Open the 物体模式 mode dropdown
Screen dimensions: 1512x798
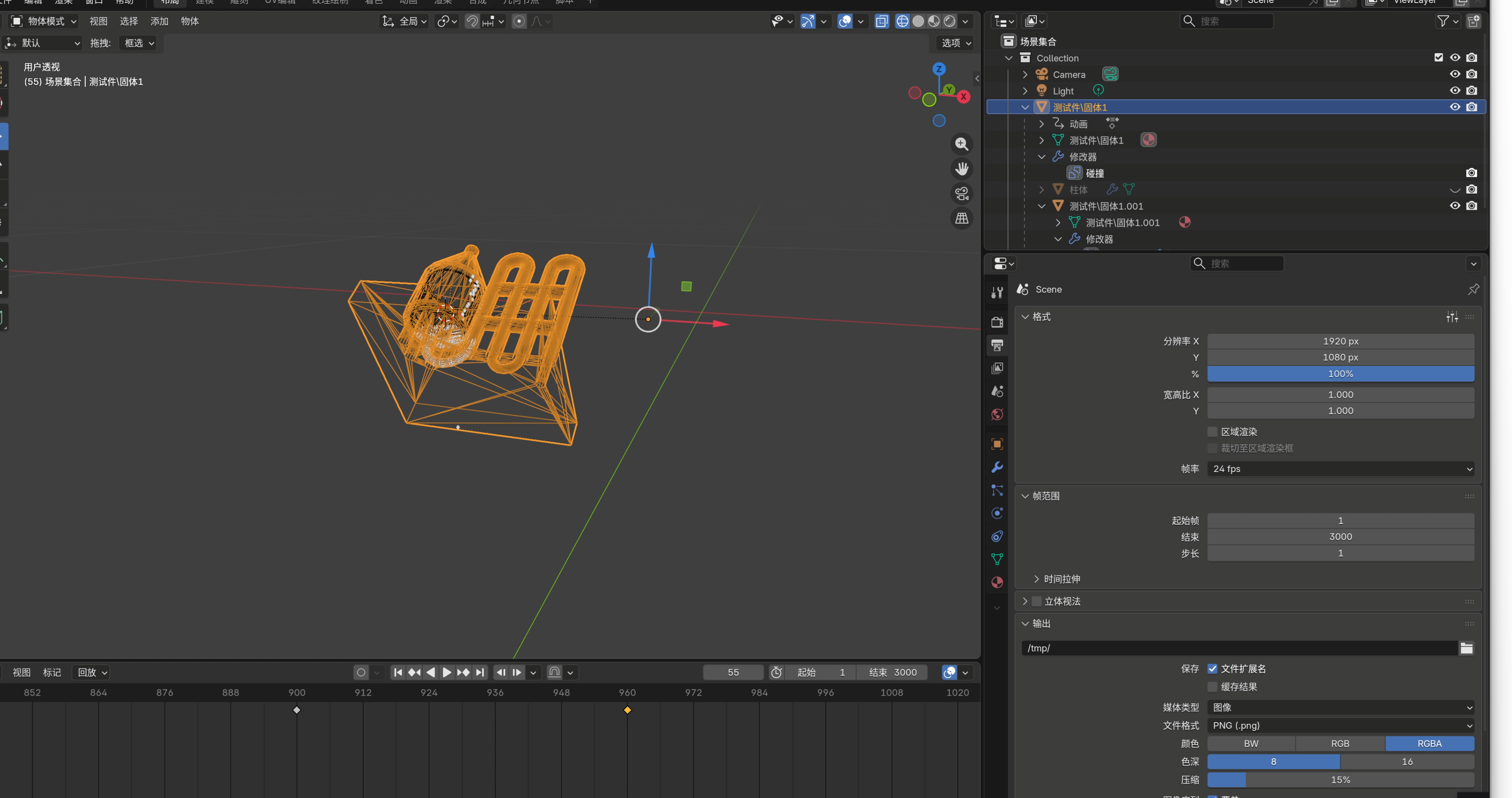click(44, 22)
